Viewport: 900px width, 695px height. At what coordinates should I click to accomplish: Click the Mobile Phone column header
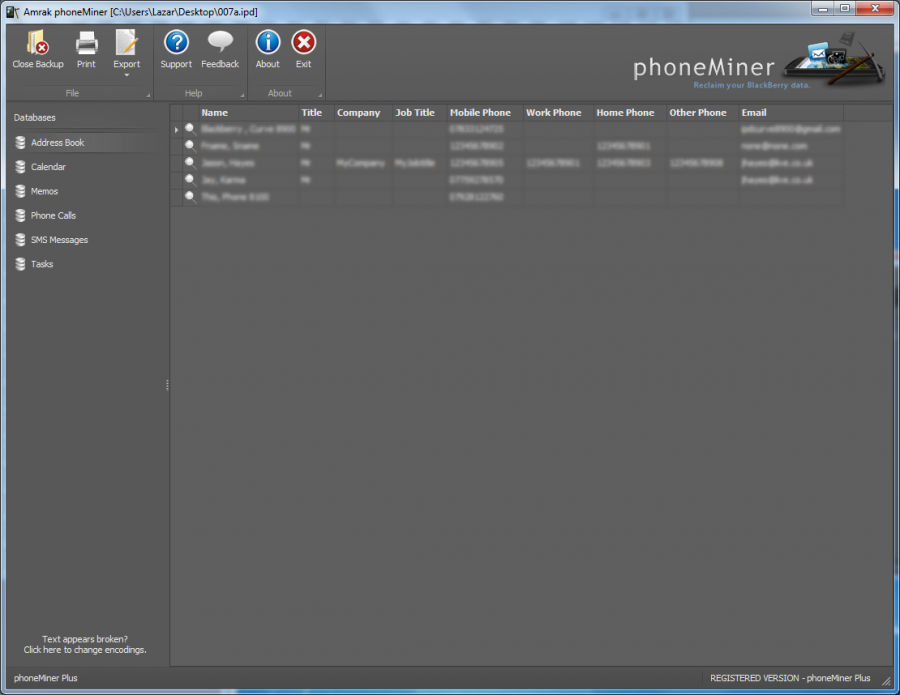pyautogui.click(x=485, y=112)
